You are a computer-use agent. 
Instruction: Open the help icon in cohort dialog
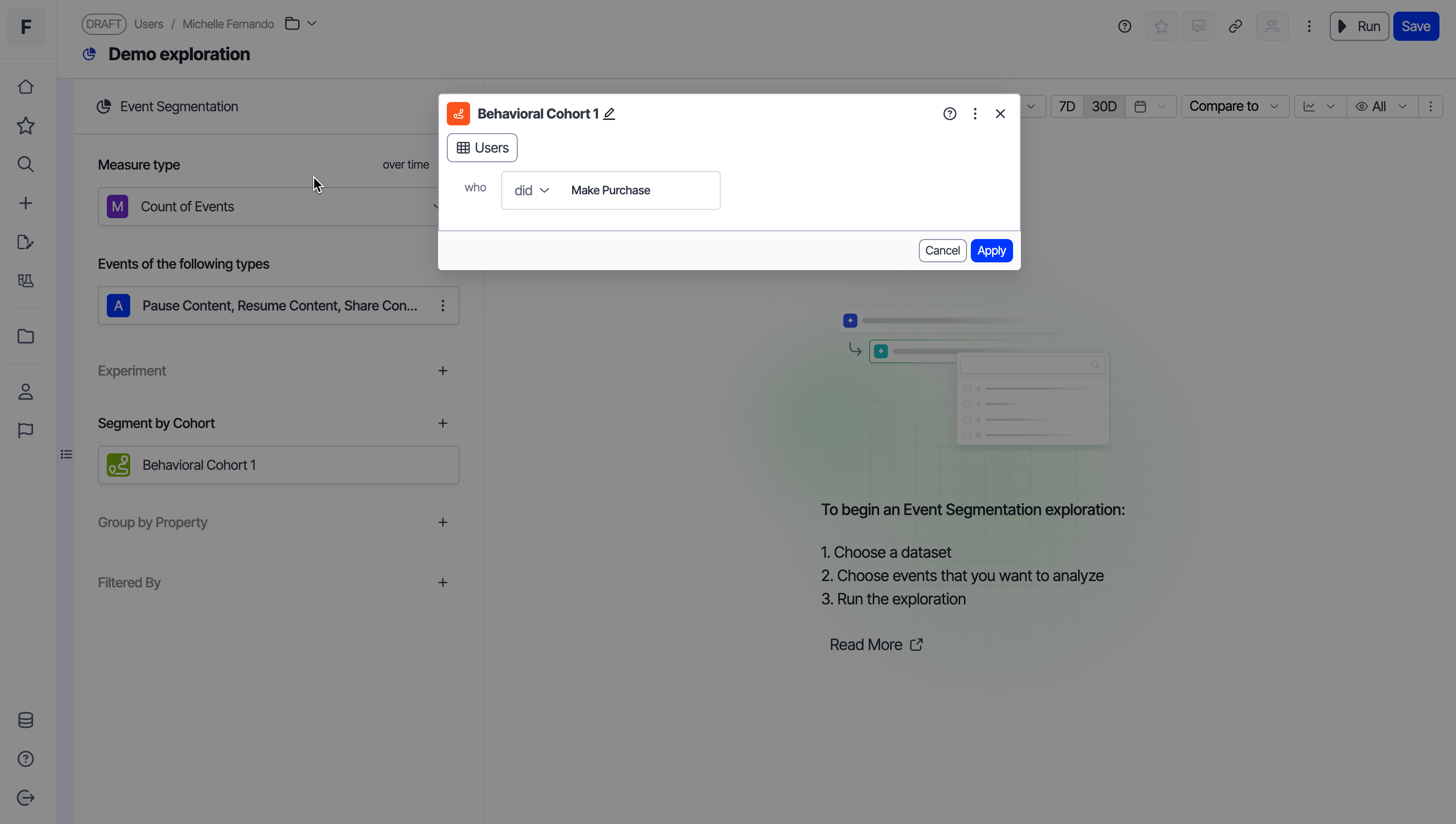click(950, 114)
